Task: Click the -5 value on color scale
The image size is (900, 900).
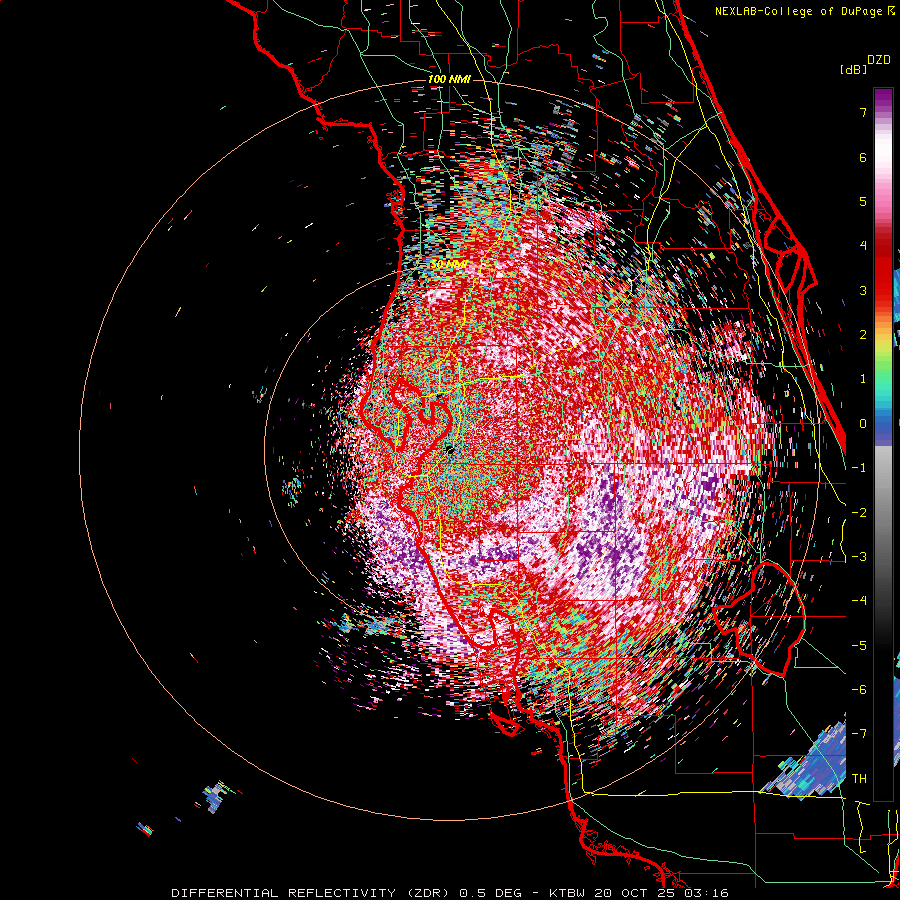Action: (859, 646)
